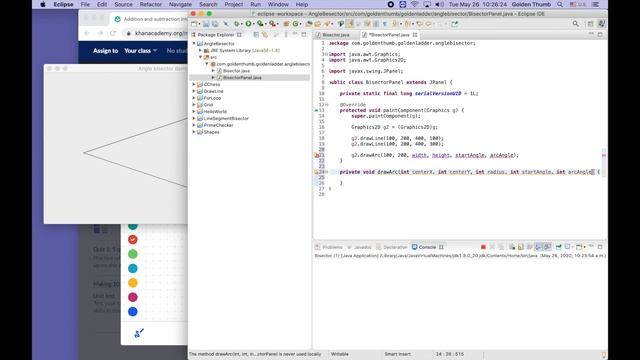Open the Run button dropdown arrow
Screen dimensions: 640x360
253,24
